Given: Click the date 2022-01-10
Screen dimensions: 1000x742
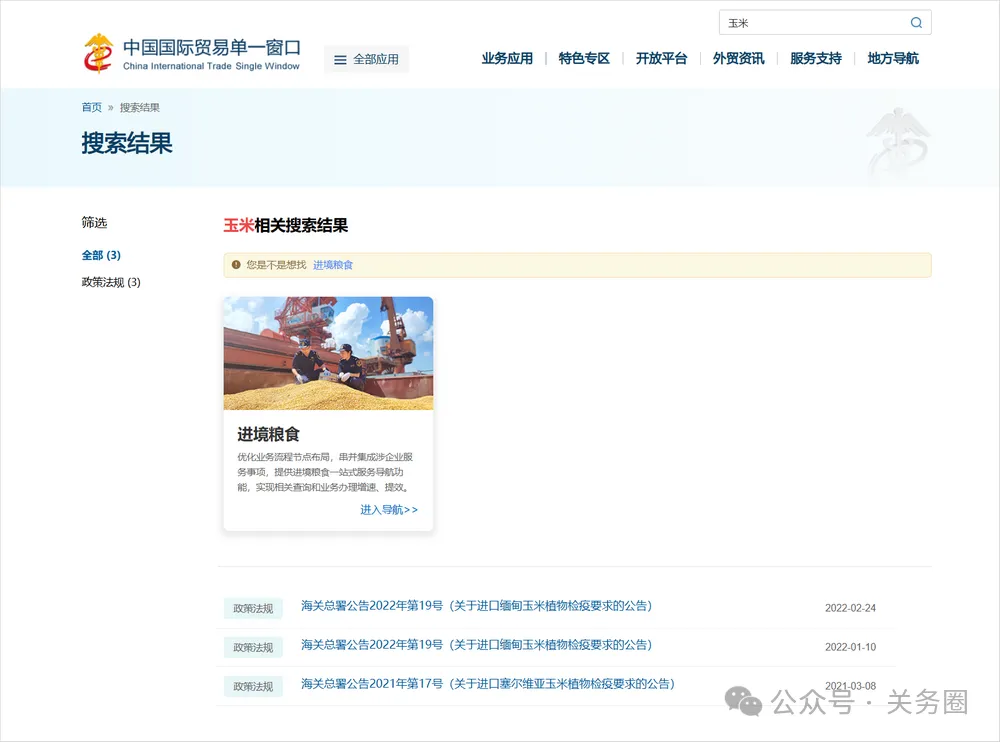Looking at the screenshot, I should pyautogui.click(x=850, y=647).
